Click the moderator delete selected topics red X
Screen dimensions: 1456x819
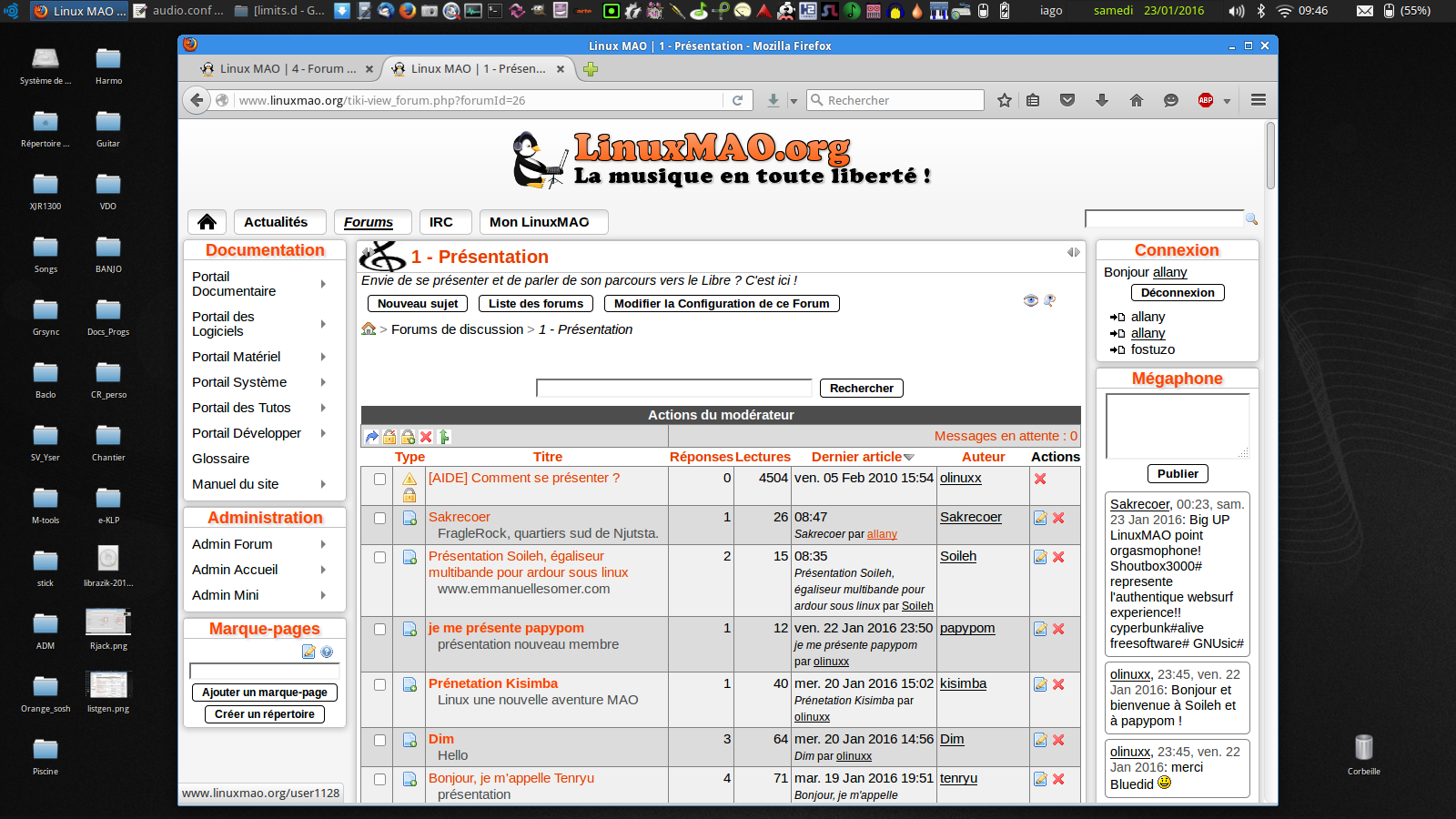426,437
